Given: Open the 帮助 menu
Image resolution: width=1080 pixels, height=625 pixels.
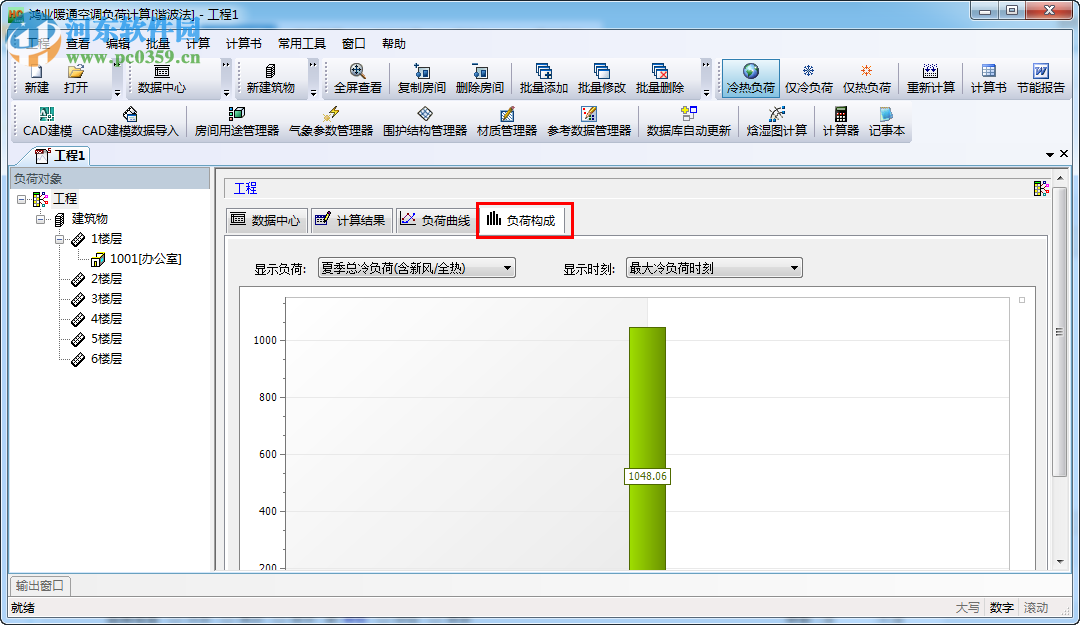Looking at the screenshot, I should (x=393, y=43).
